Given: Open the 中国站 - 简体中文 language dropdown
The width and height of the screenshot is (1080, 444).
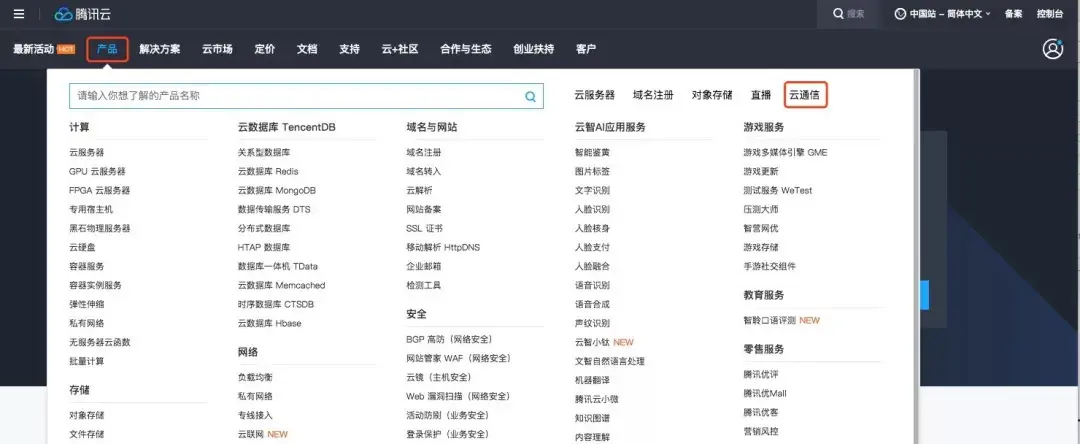Looking at the screenshot, I should (943, 14).
